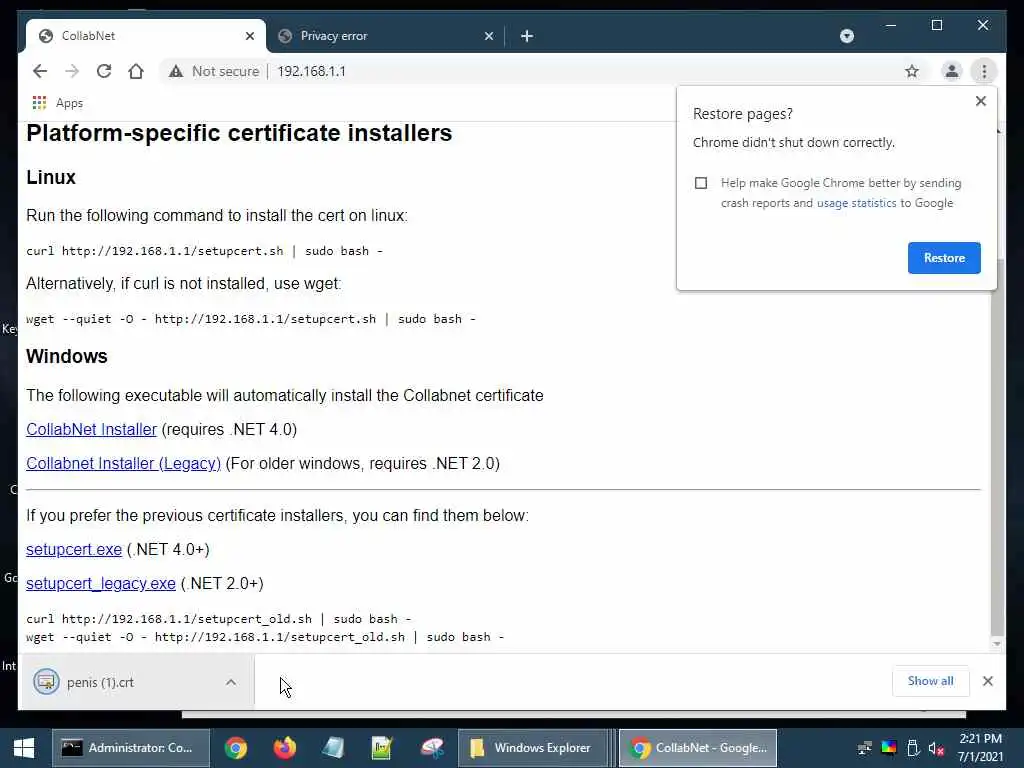Reload the current page
The image size is (1024, 768).
(x=104, y=71)
